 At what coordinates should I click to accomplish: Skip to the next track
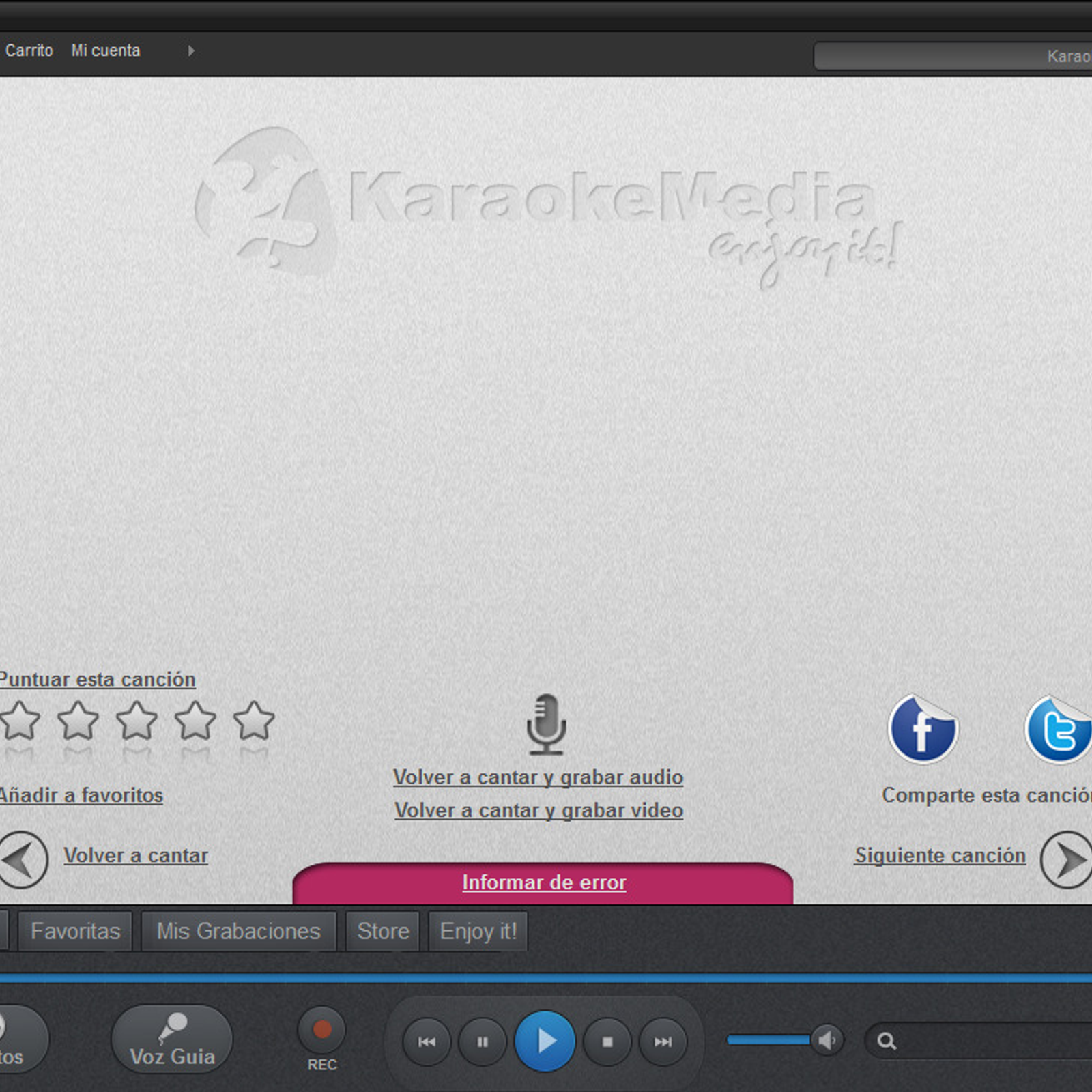[x=663, y=1041]
